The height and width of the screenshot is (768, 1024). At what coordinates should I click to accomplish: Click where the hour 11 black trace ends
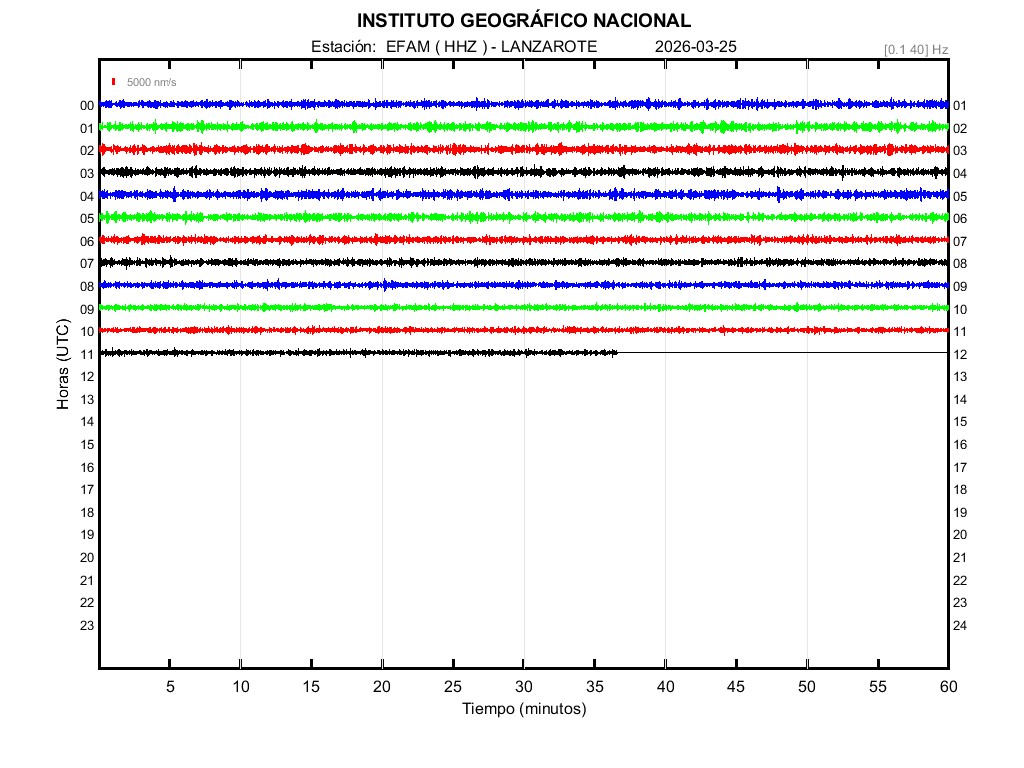[x=617, y=352]
